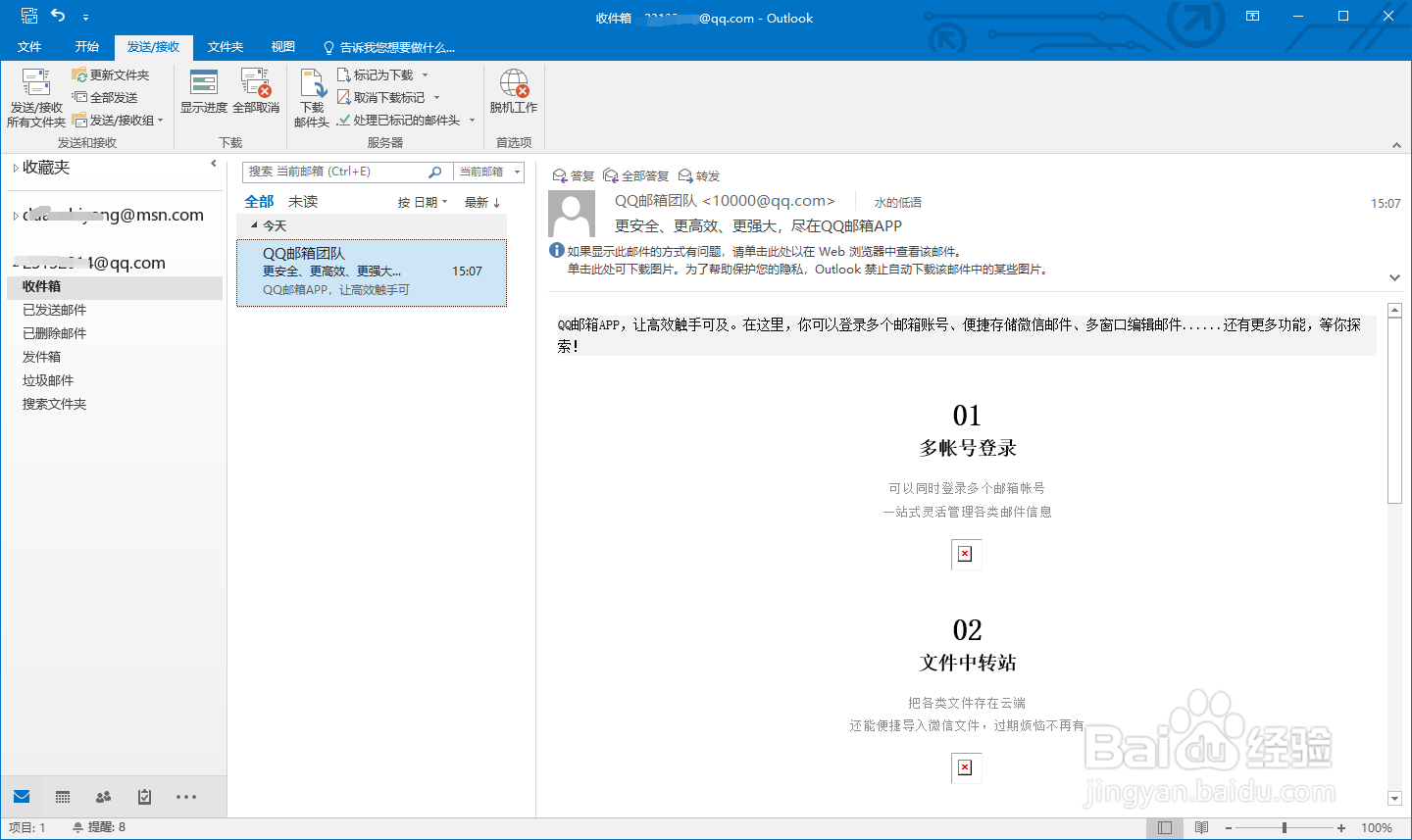The image size is (1412, 840).
Task: Expand the message header chevron
Action: 1394,277
